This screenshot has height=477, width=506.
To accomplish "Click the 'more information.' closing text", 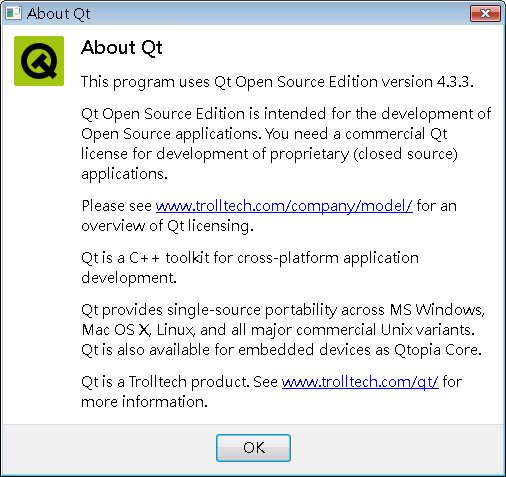I will tap(144, 402).
